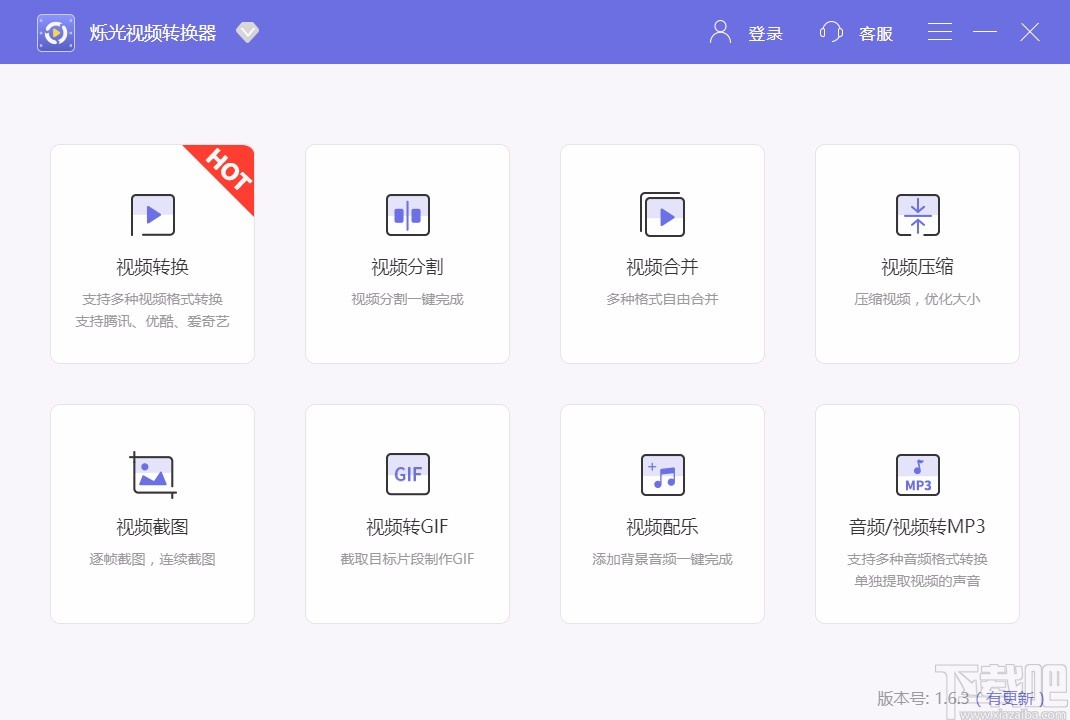The width and height of the screenshot is (1070, 720).
Task: Click the 烁光视频转换器 app logo
Action: [55, 31]
